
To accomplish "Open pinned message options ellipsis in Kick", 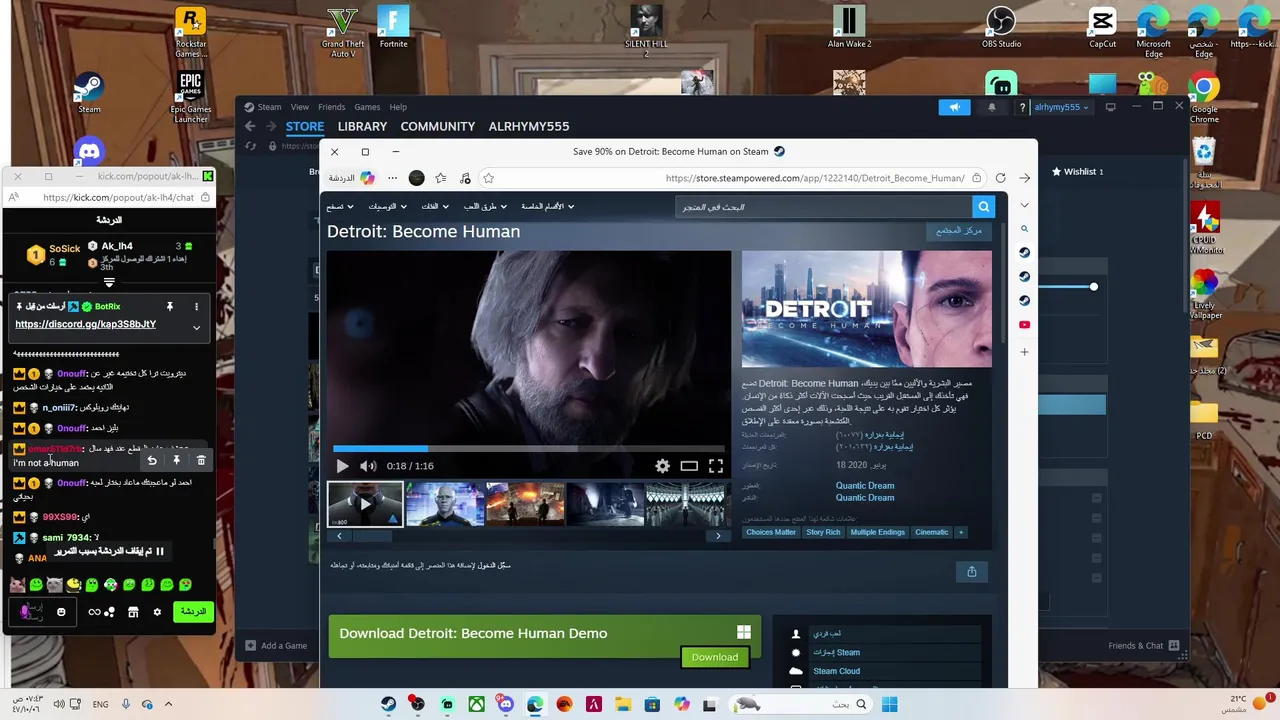I will pos(196,306).
